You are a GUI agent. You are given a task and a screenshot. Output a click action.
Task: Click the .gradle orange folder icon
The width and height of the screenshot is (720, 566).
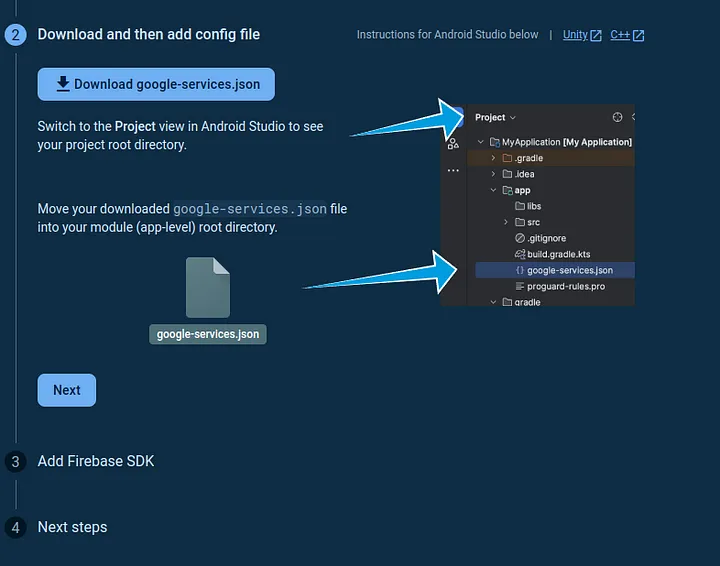click(507, 158)
